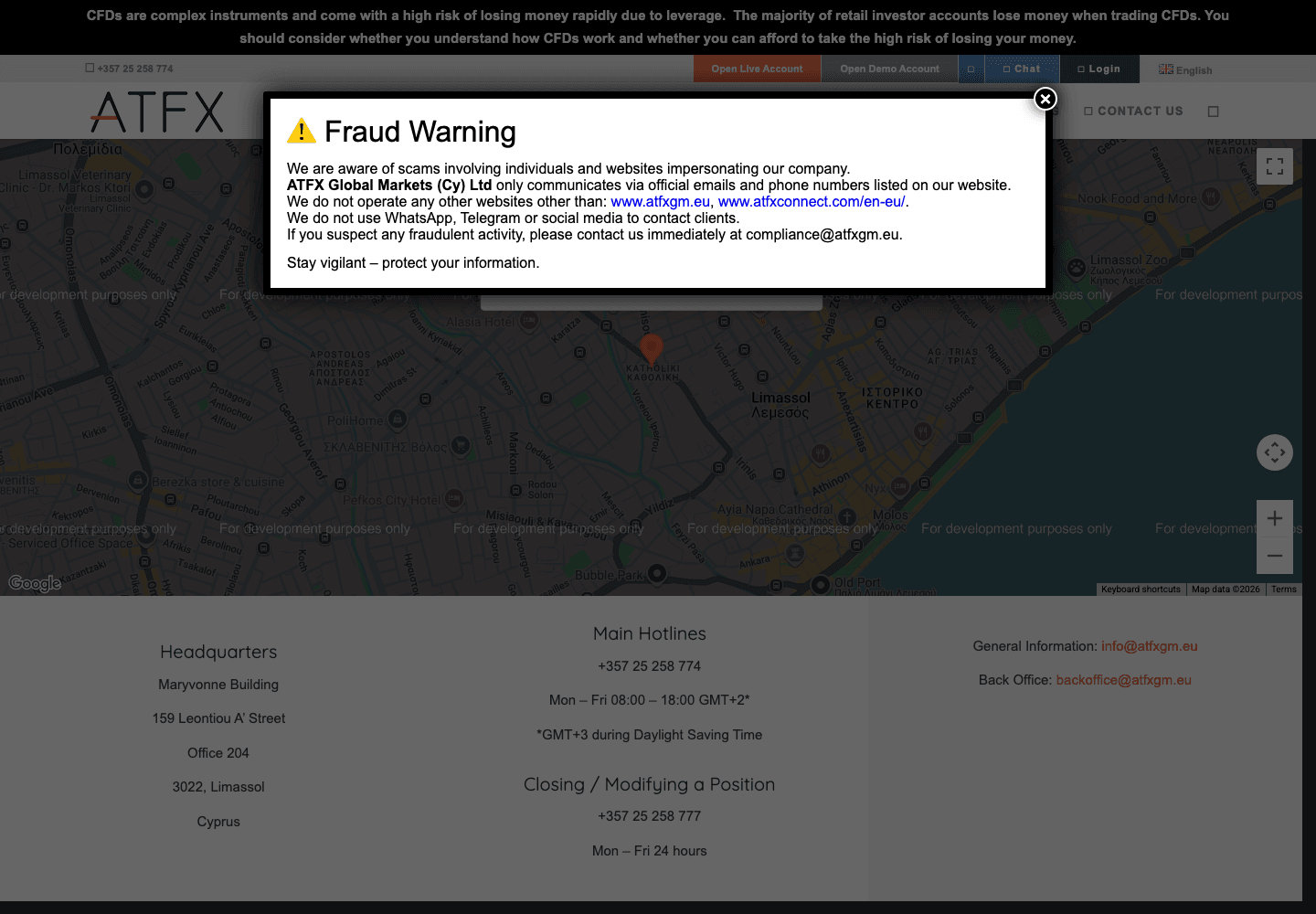Click the map camera pan control
Image resolution: width=1316 pixels, height=914 pixels.
(x=1275, y=452)
